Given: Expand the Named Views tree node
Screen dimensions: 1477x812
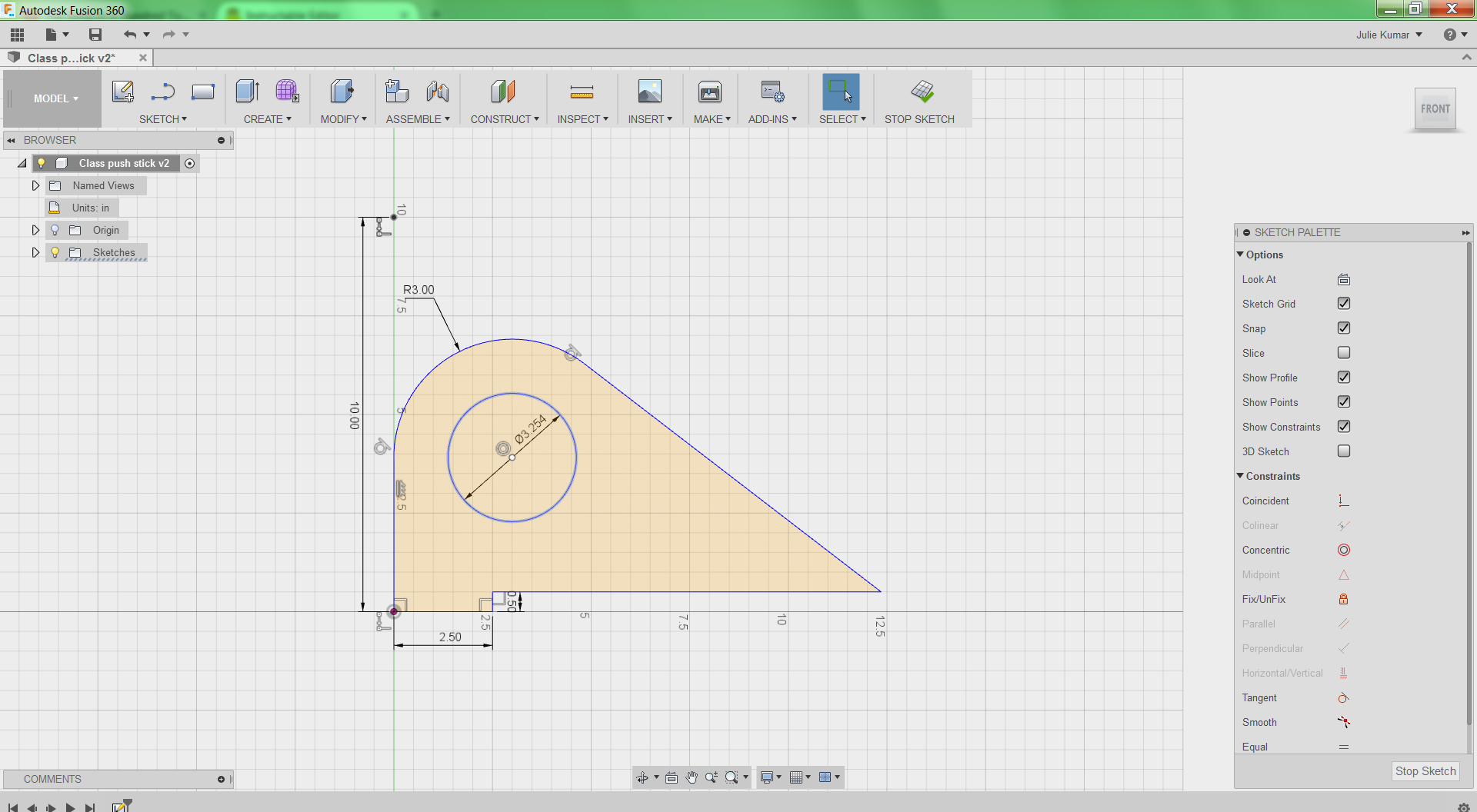Looking at the screenshot, I should [35, 185].
